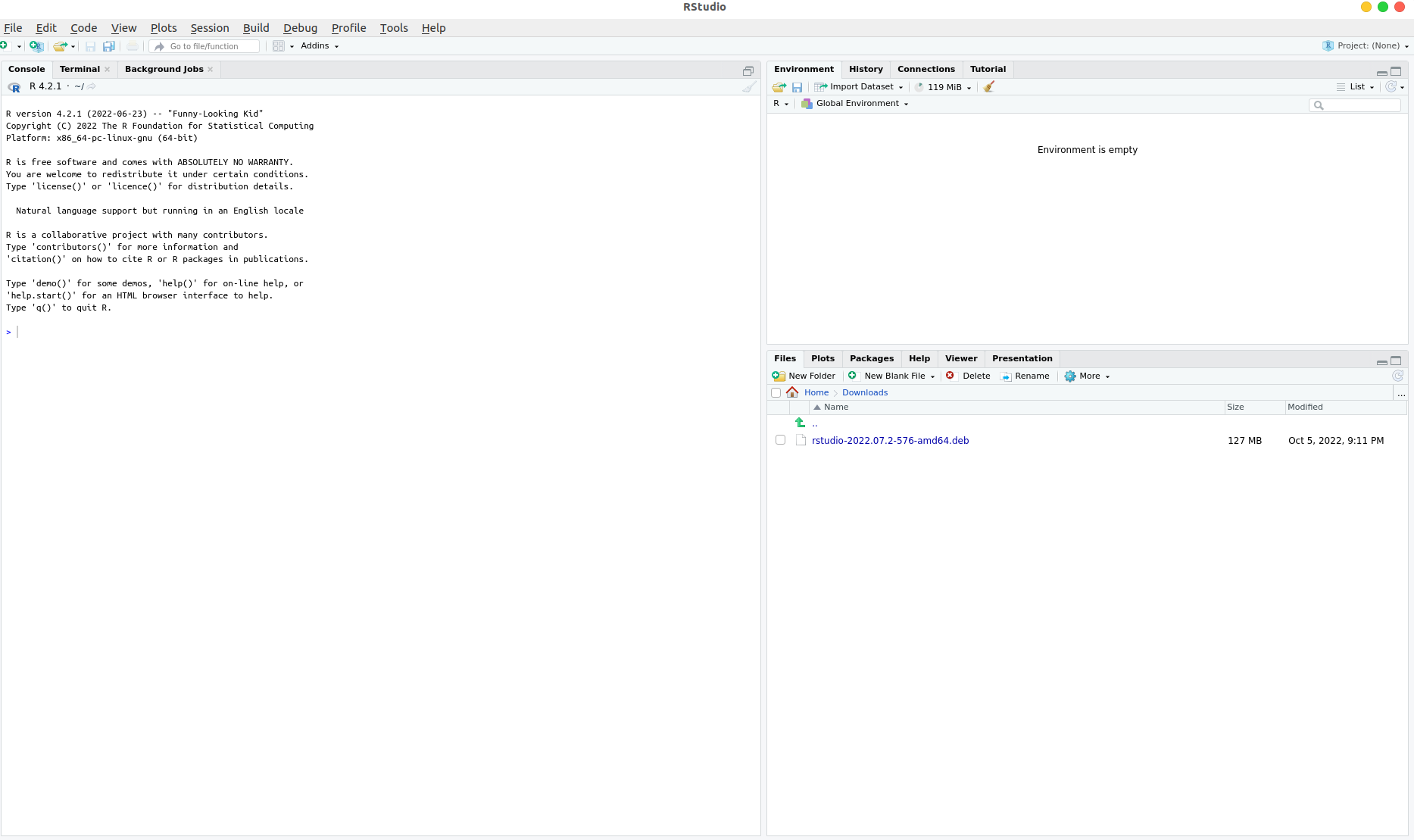Minimize the Files pane
Viewport: 1414px width, 840px height.
tap(1382, 361)
